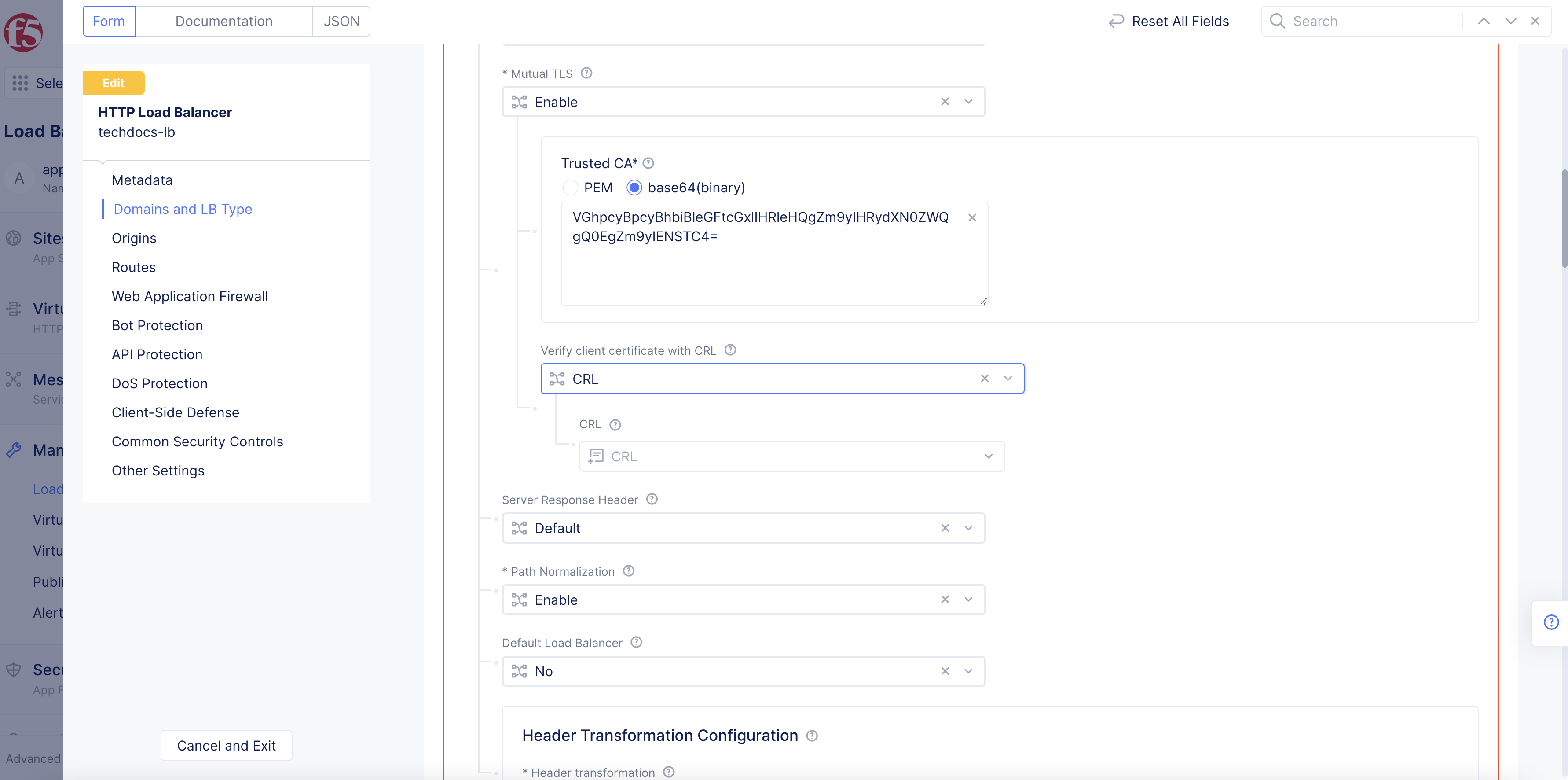Go to Web Application Firewall section
1568x780 pixels.
(x=189, y=297)
